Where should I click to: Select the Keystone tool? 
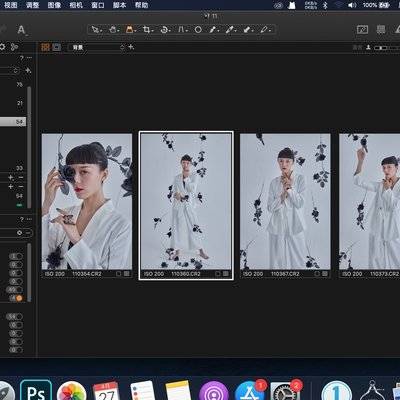pos(182,30)
